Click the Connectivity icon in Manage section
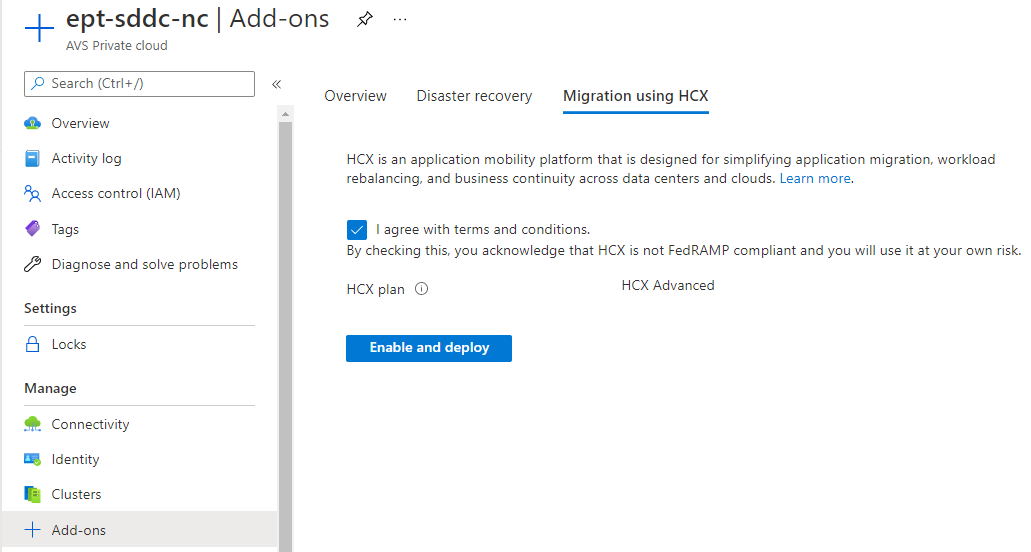This screenshot has height=552, width=1031. point(33,425)
